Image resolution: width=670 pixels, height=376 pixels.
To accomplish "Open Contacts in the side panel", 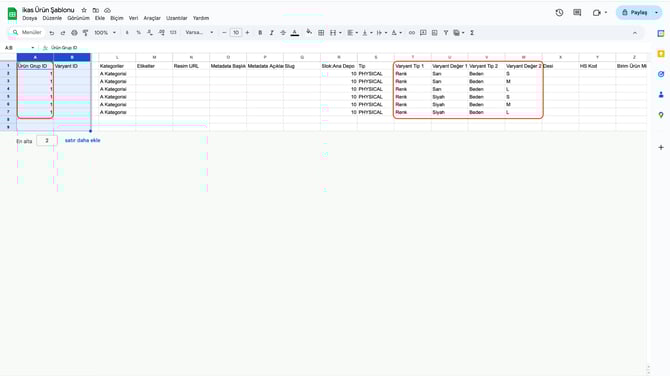I will pos(661,95).
